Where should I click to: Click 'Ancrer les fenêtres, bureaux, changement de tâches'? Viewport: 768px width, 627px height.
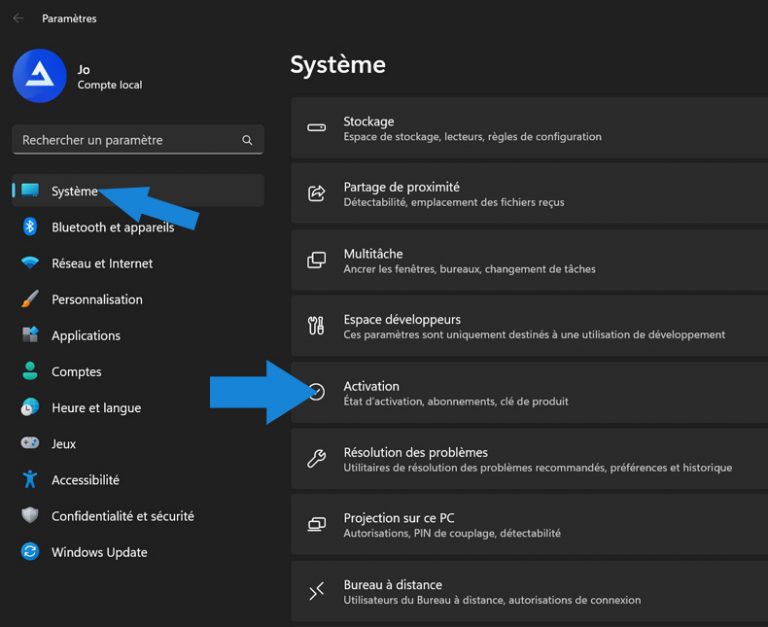click(469, 269)
